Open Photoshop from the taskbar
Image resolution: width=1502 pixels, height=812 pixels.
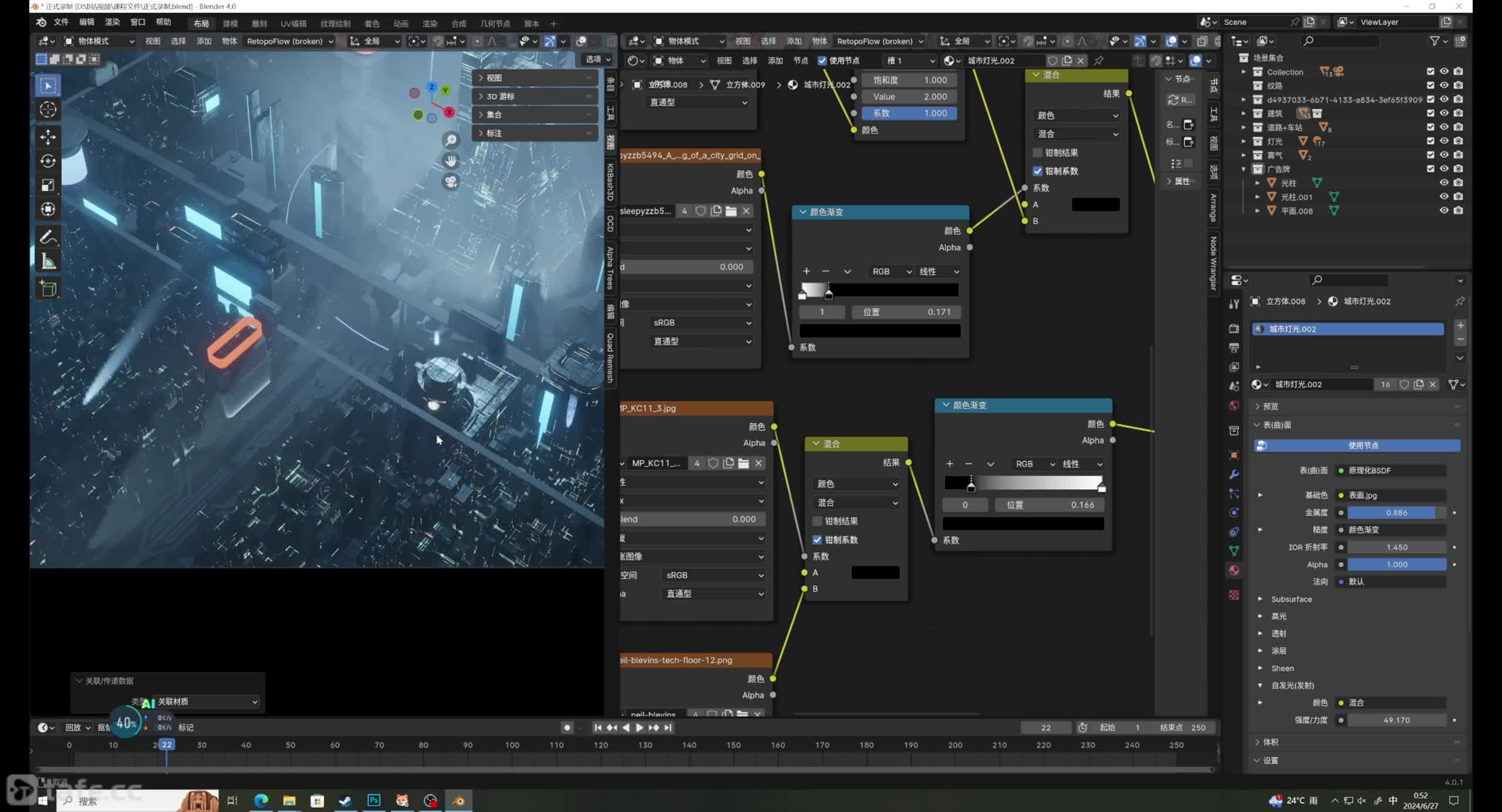(x=374, y=800)
